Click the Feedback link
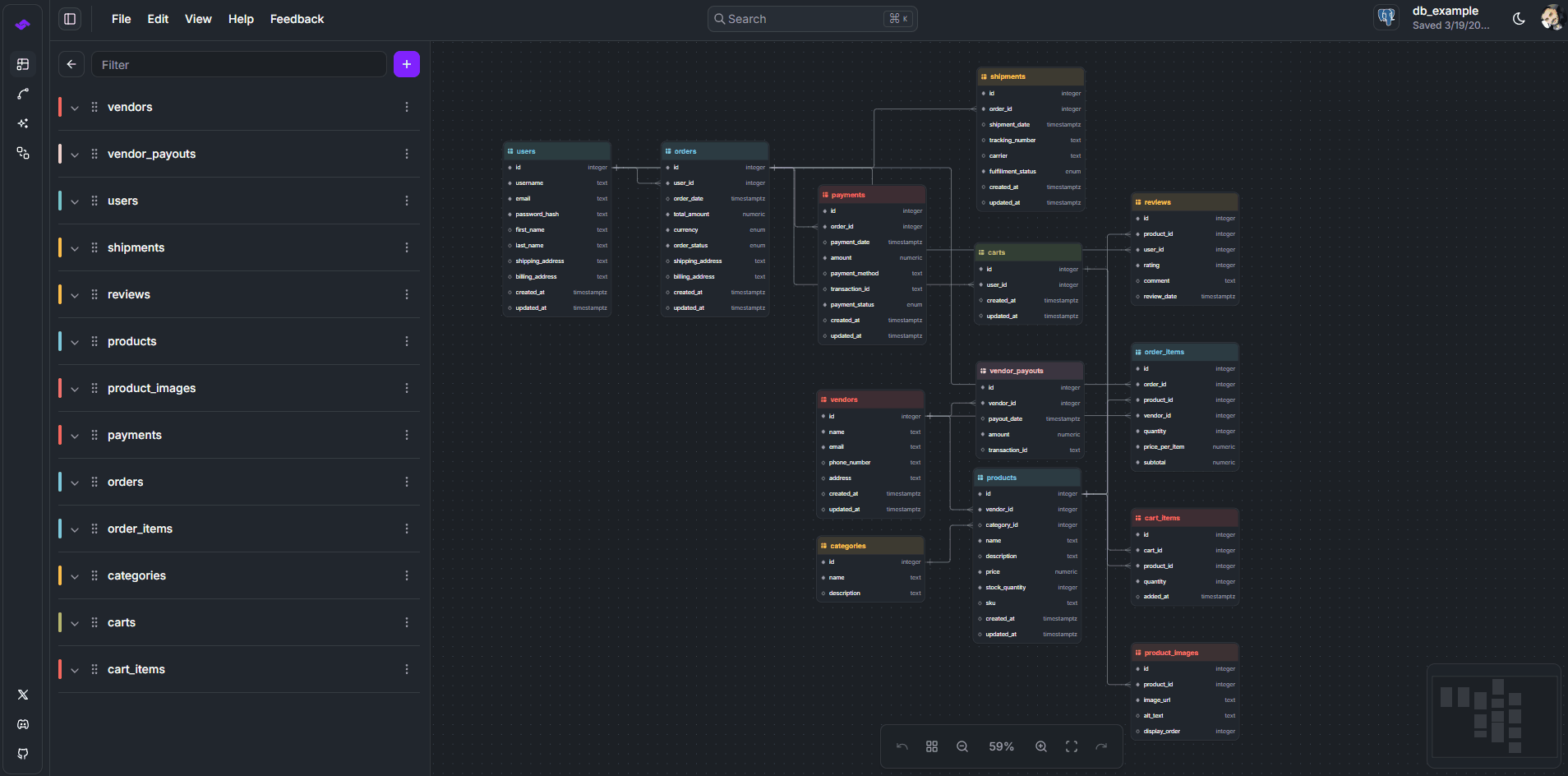Screen dimensions: 1568x776 (x=297, y=19)
